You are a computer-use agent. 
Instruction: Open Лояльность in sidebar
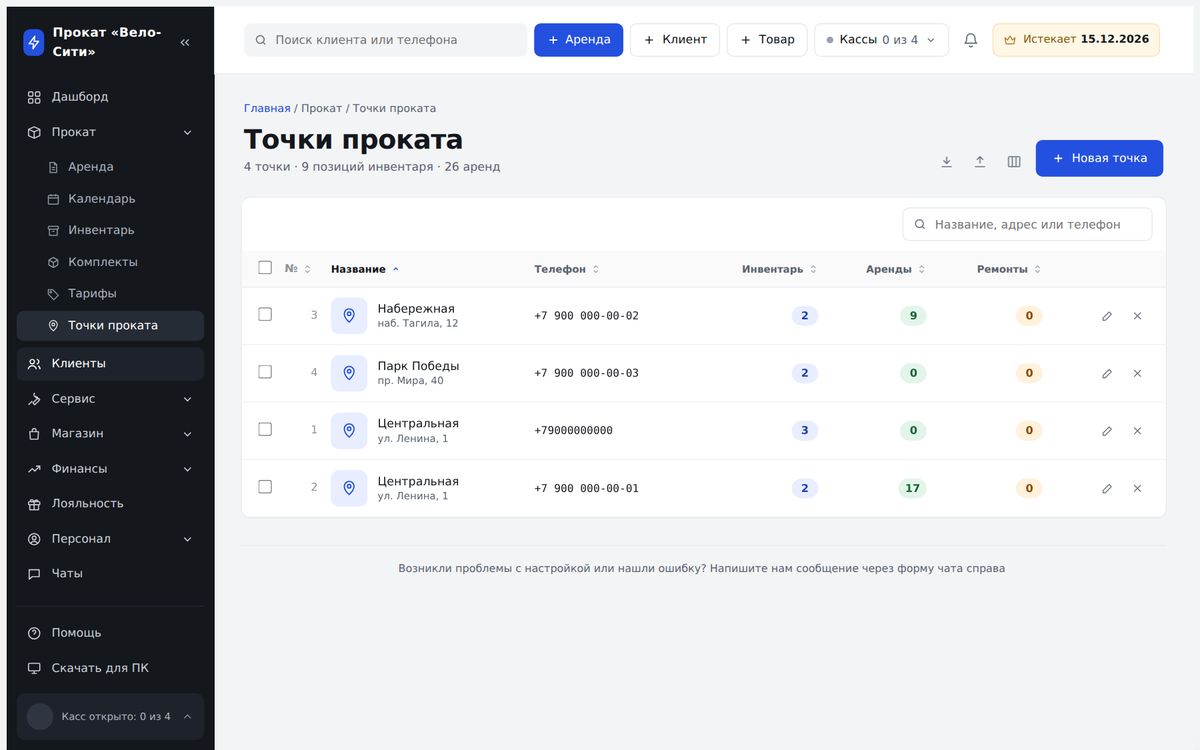pyautogui.click(x=110, y=504)
